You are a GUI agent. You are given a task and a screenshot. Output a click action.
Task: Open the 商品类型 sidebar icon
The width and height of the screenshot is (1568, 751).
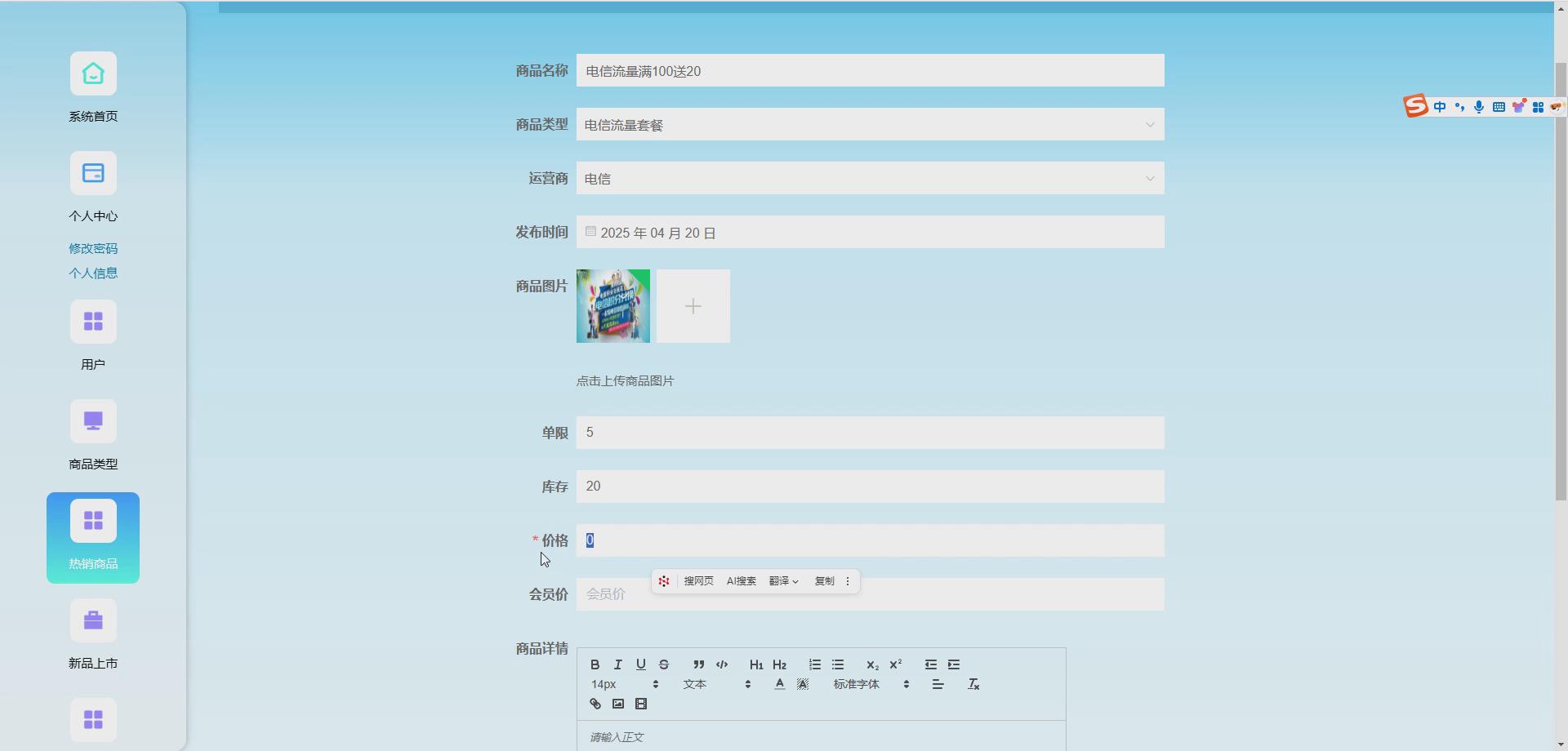tap(93, 421)
